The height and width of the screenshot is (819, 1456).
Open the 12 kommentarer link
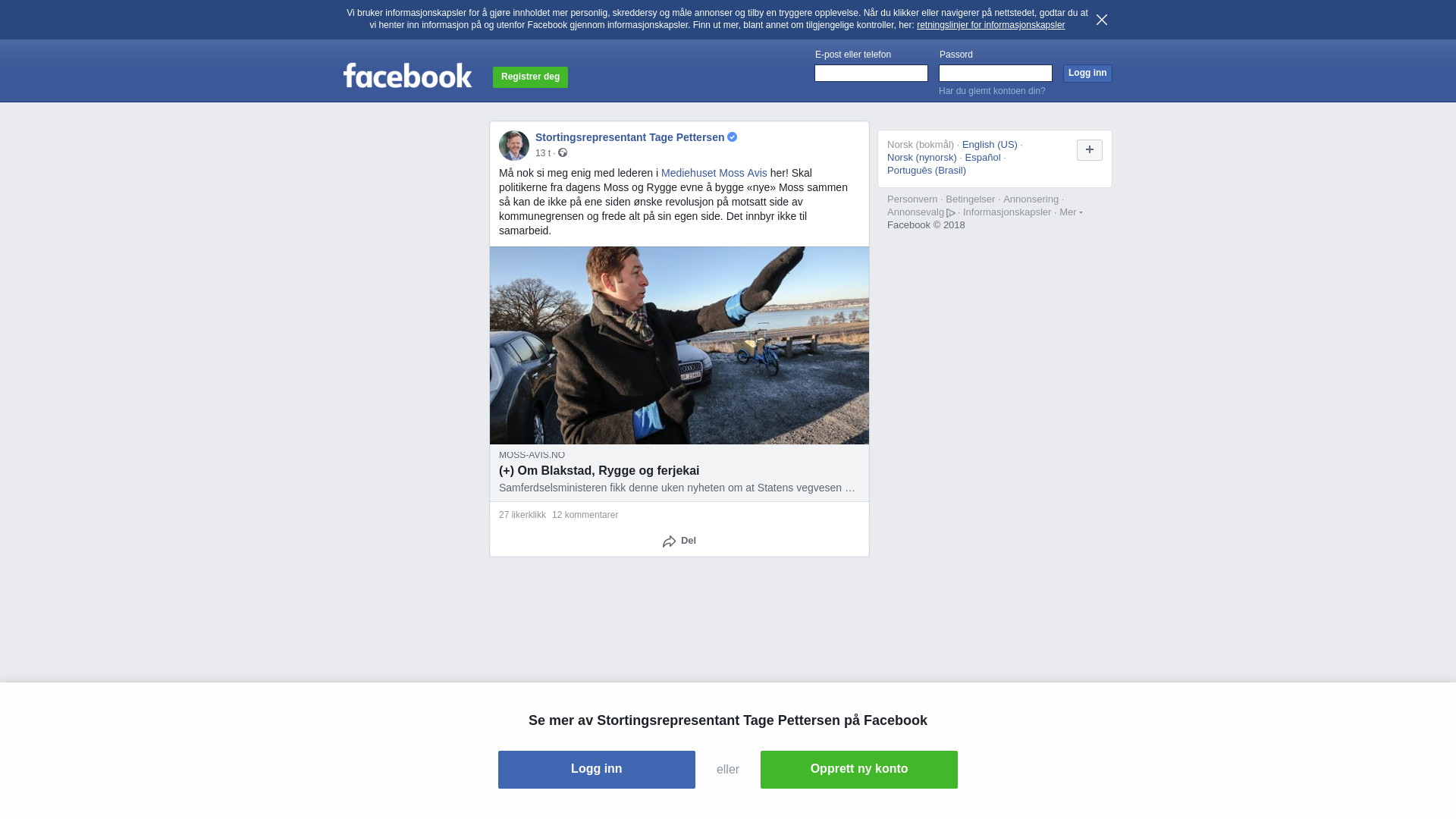[x=585, y=515]
